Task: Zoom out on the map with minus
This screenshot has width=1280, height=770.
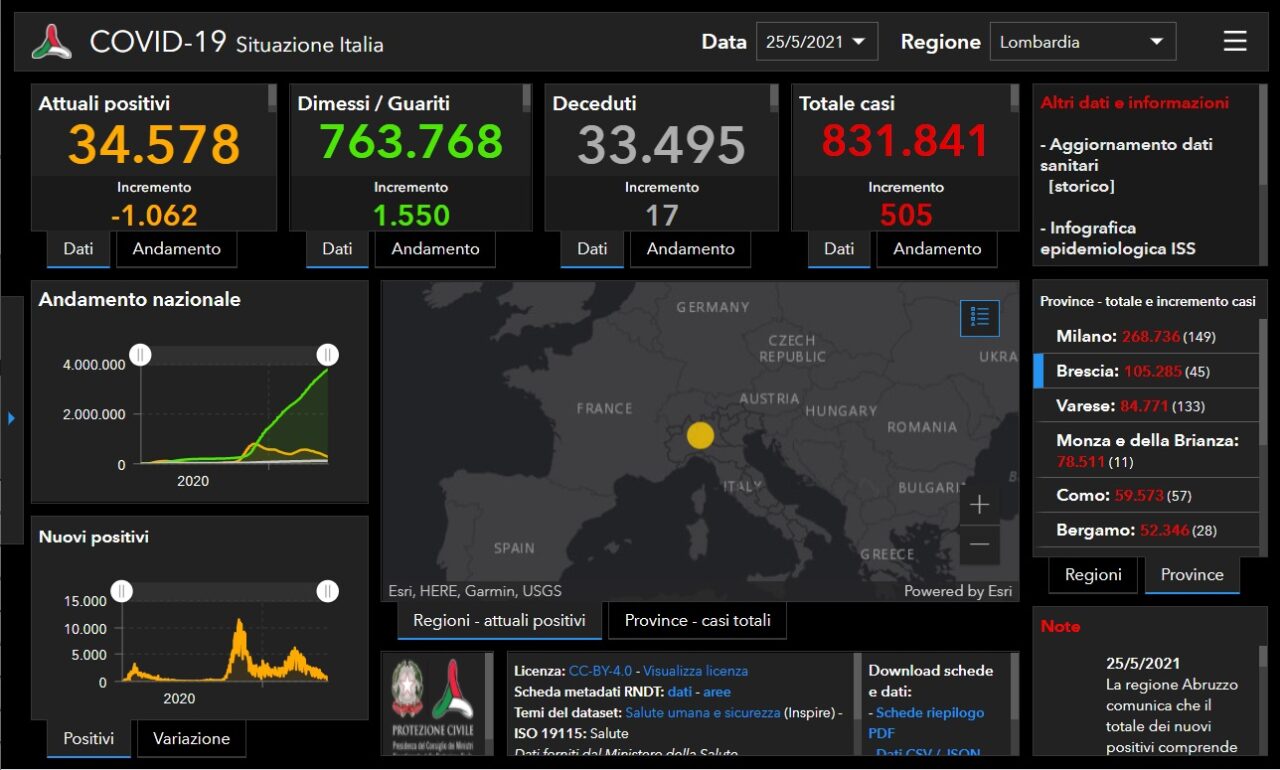Action: click(x=979, y=544)
